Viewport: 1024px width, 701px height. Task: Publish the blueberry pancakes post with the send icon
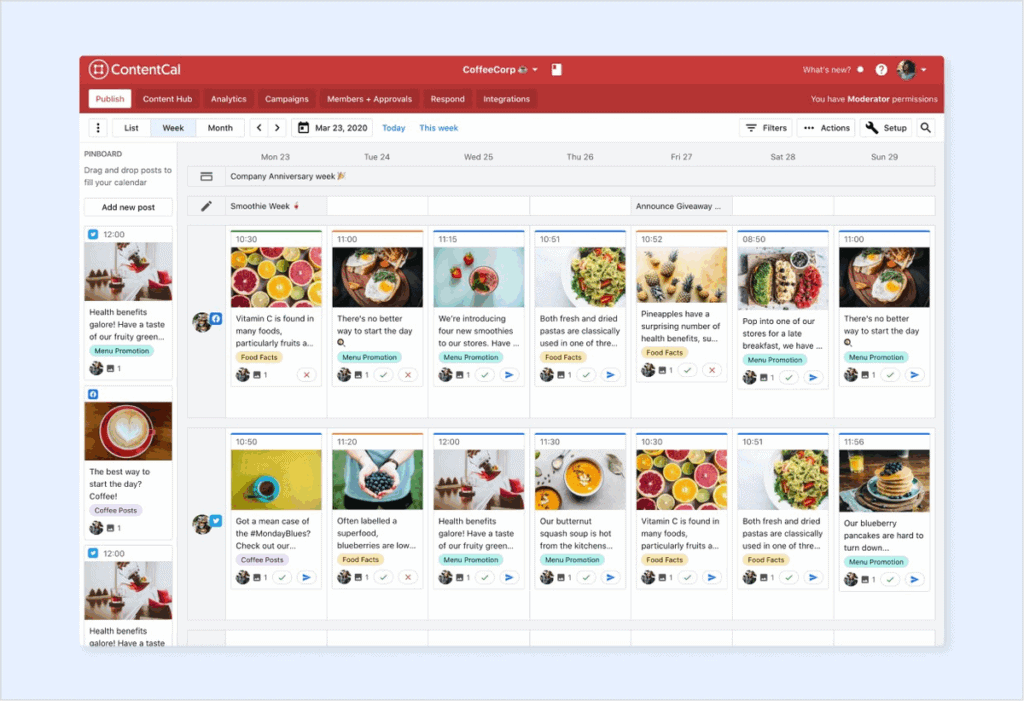915,578
